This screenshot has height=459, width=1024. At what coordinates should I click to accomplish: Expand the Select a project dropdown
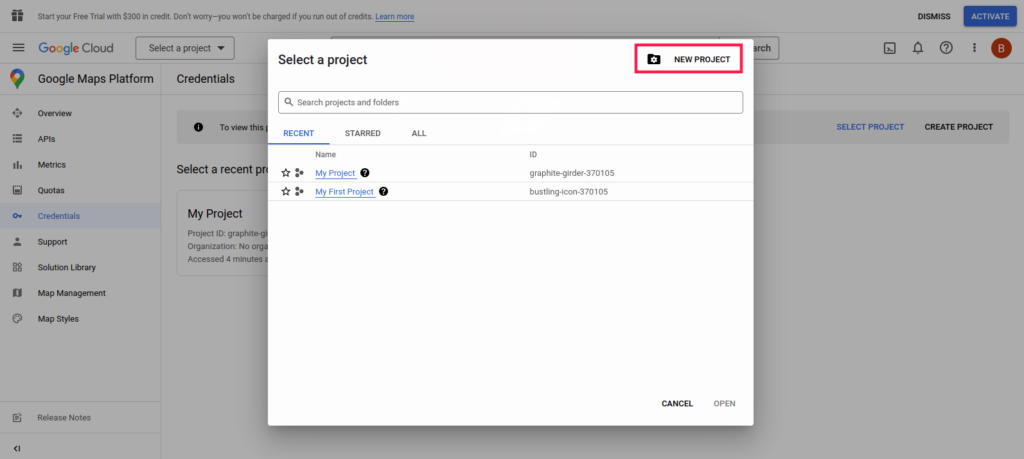185,48
